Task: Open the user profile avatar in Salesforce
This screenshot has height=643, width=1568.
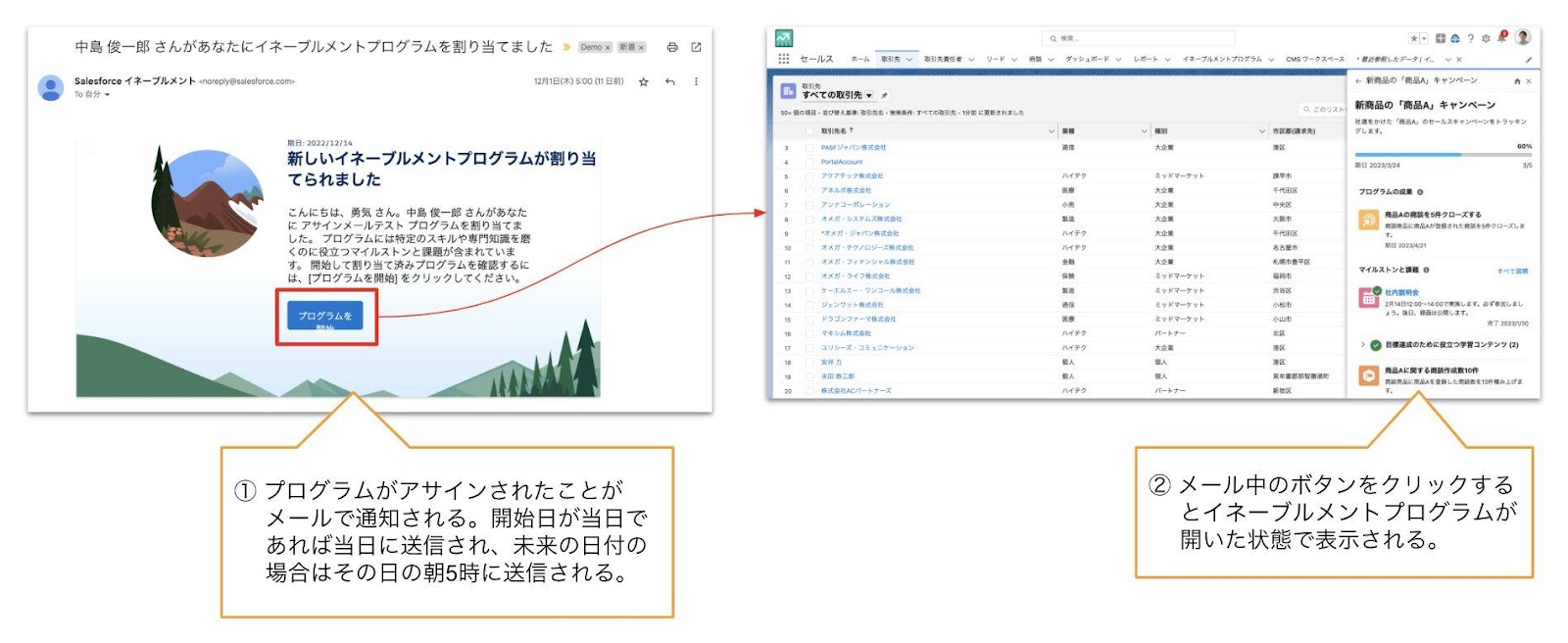Action: click(x=1523, y=37)
